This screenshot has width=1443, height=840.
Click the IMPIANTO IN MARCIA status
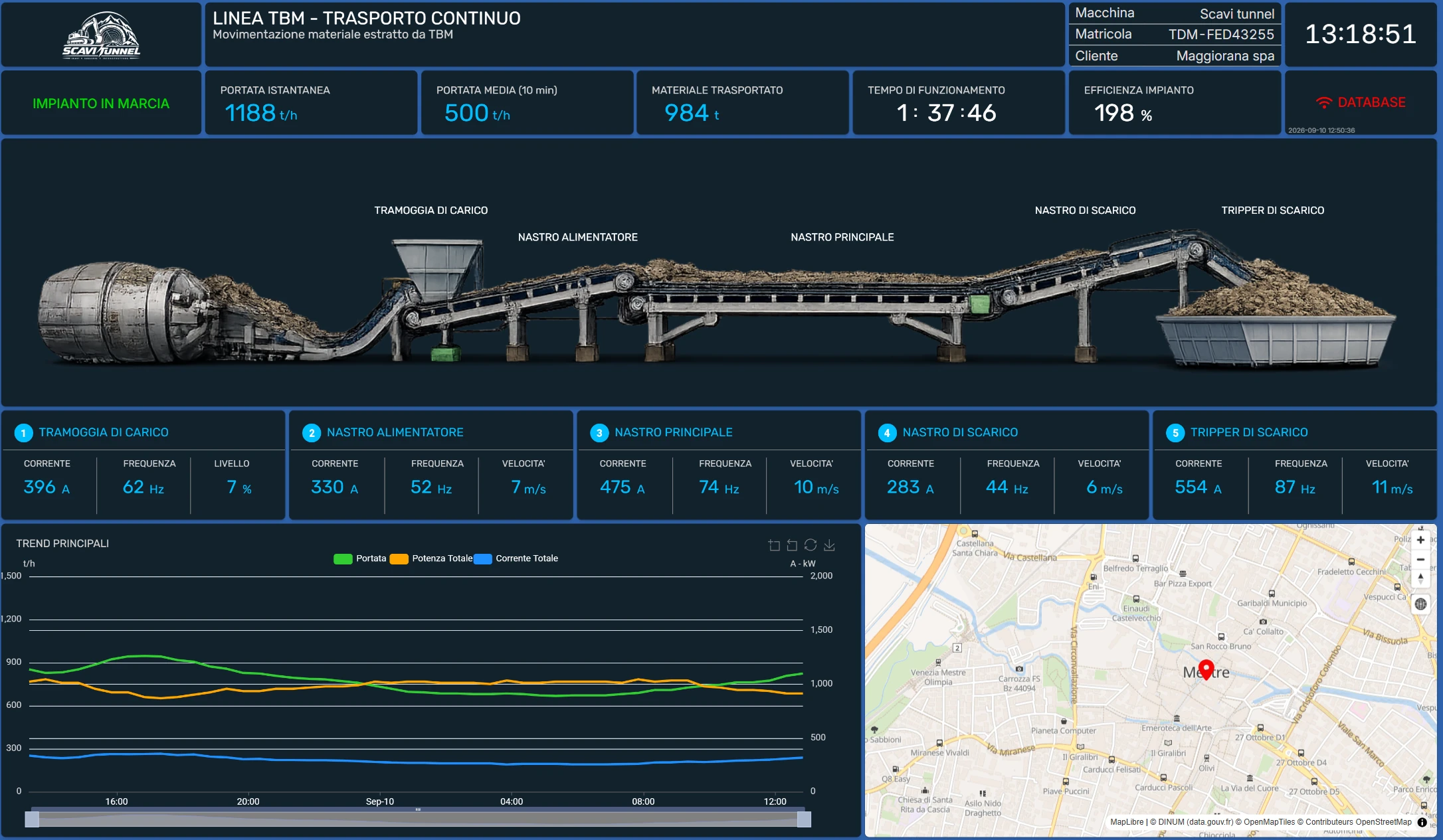coord(101,104)
